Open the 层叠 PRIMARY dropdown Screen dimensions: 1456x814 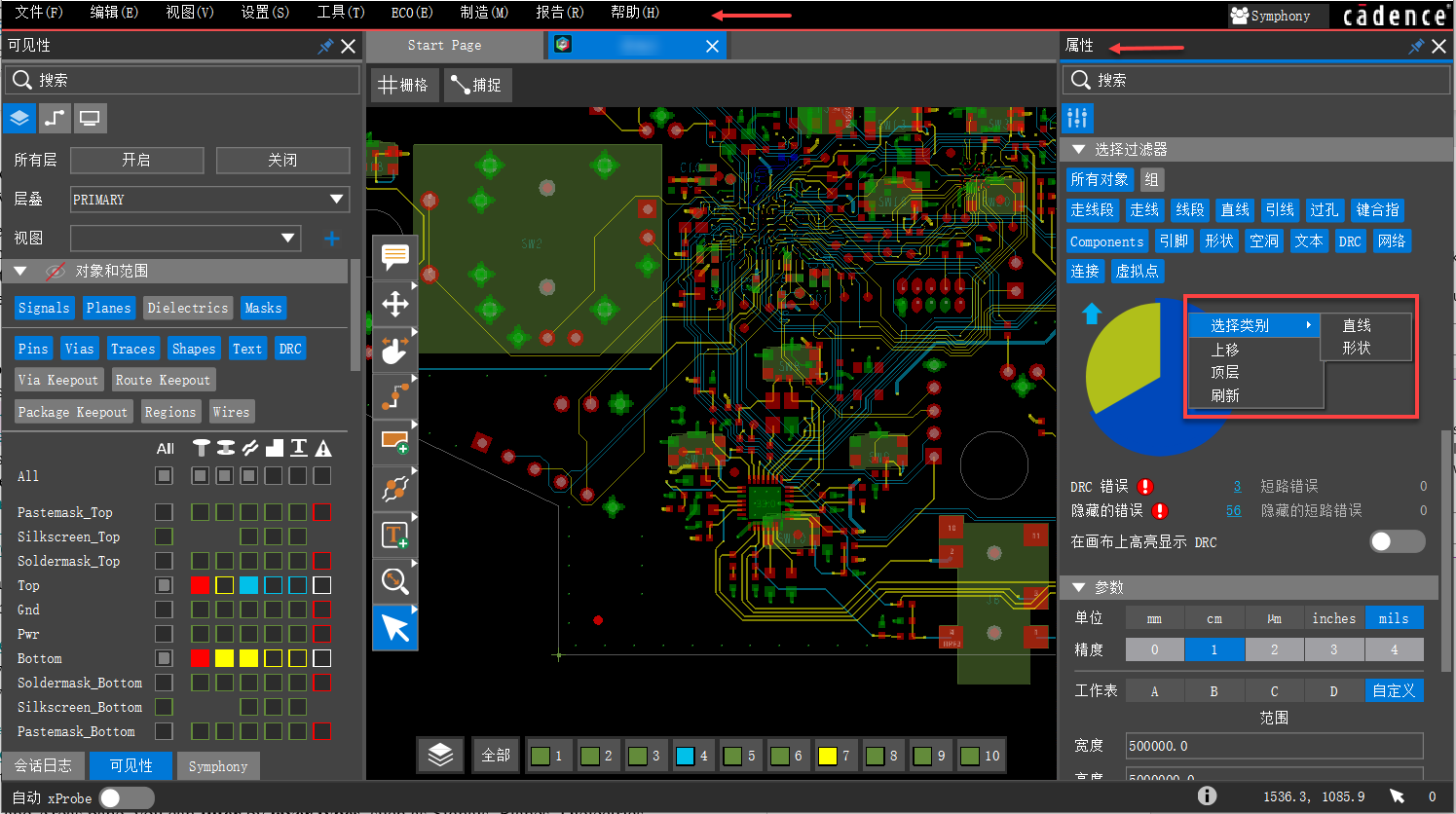[209, 200]
